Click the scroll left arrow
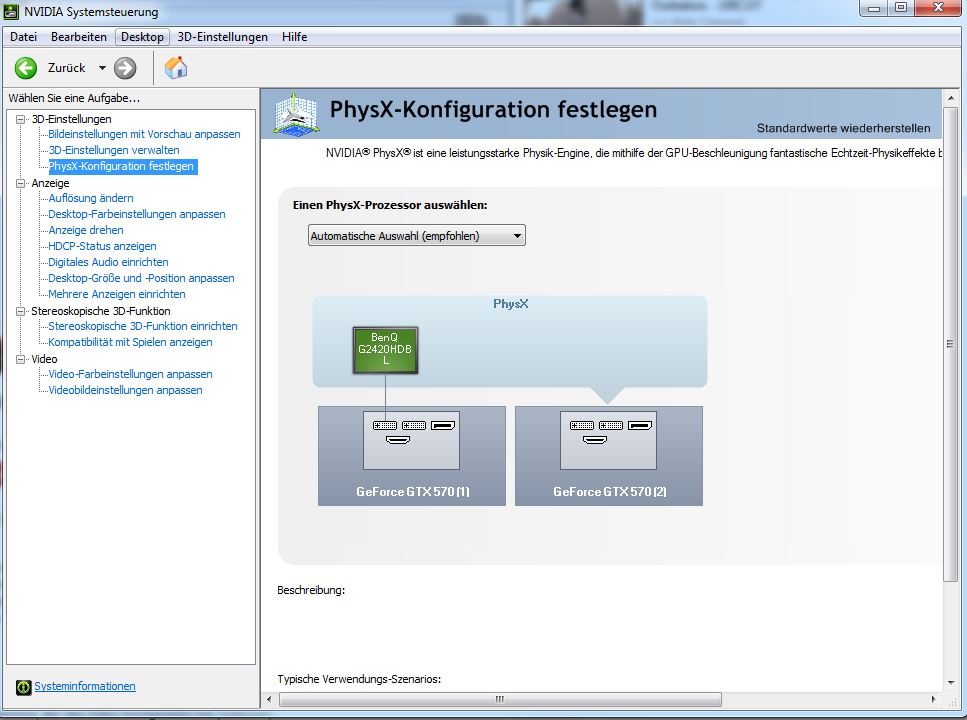The image size is (967, 720). [x=269, y=699]
